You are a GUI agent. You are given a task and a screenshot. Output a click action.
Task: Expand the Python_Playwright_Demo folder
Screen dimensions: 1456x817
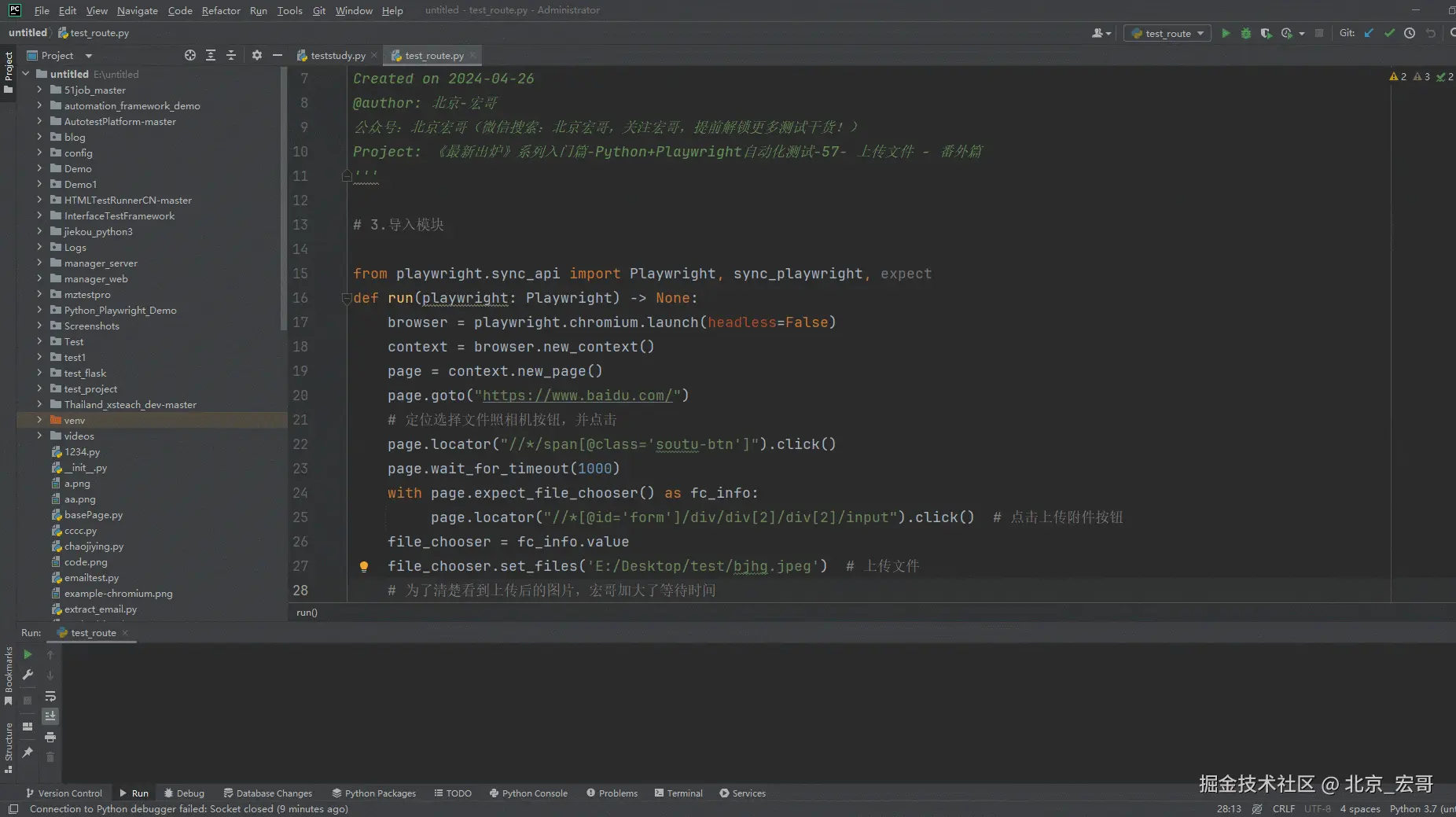(x=39, y=310)
